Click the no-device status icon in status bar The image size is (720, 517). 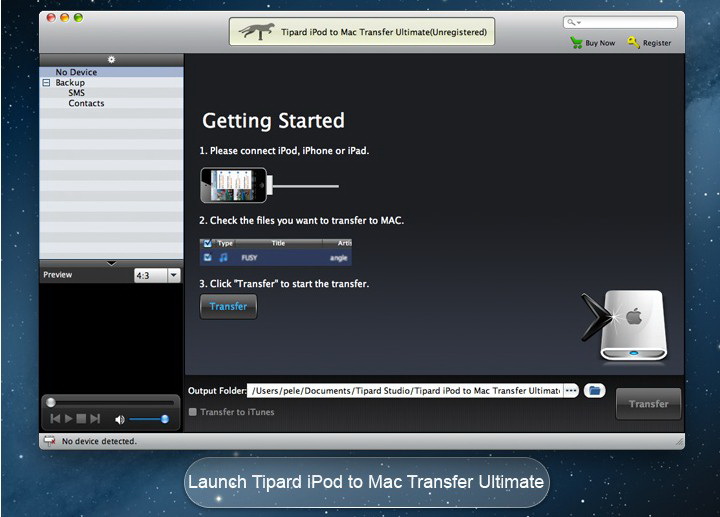49,441
